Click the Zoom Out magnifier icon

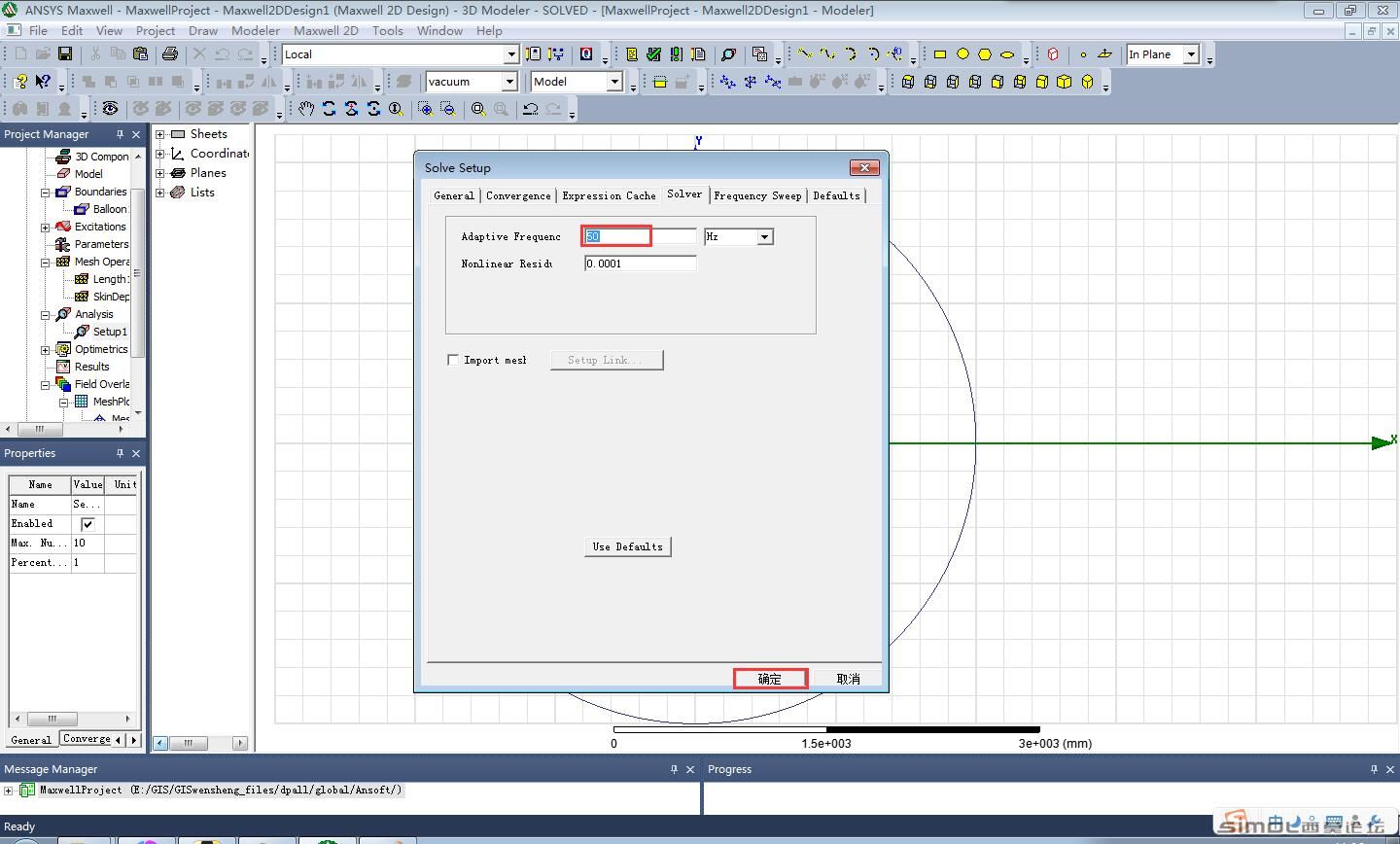tap(447, 109)
